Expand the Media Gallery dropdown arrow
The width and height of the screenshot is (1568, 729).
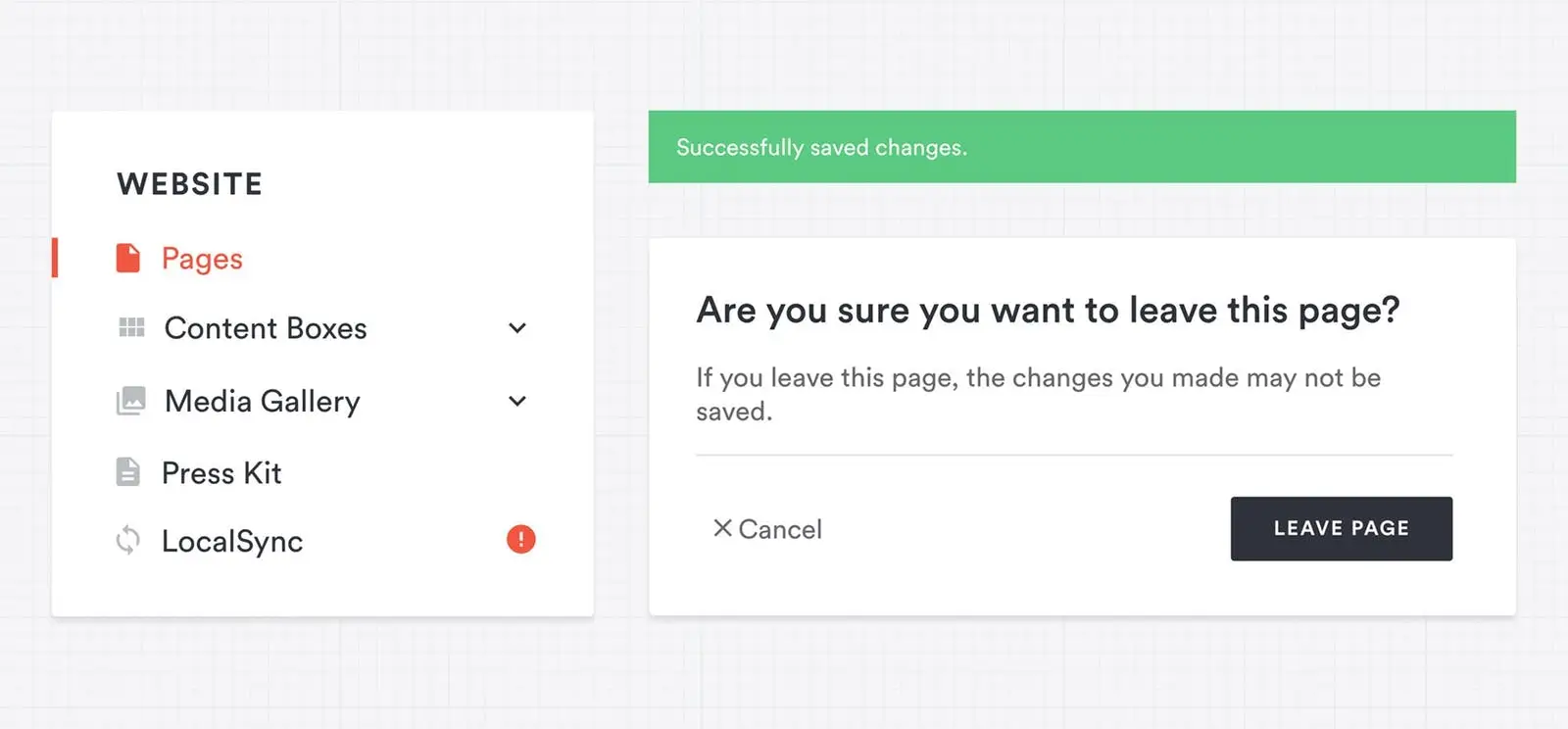pos(517,401)
